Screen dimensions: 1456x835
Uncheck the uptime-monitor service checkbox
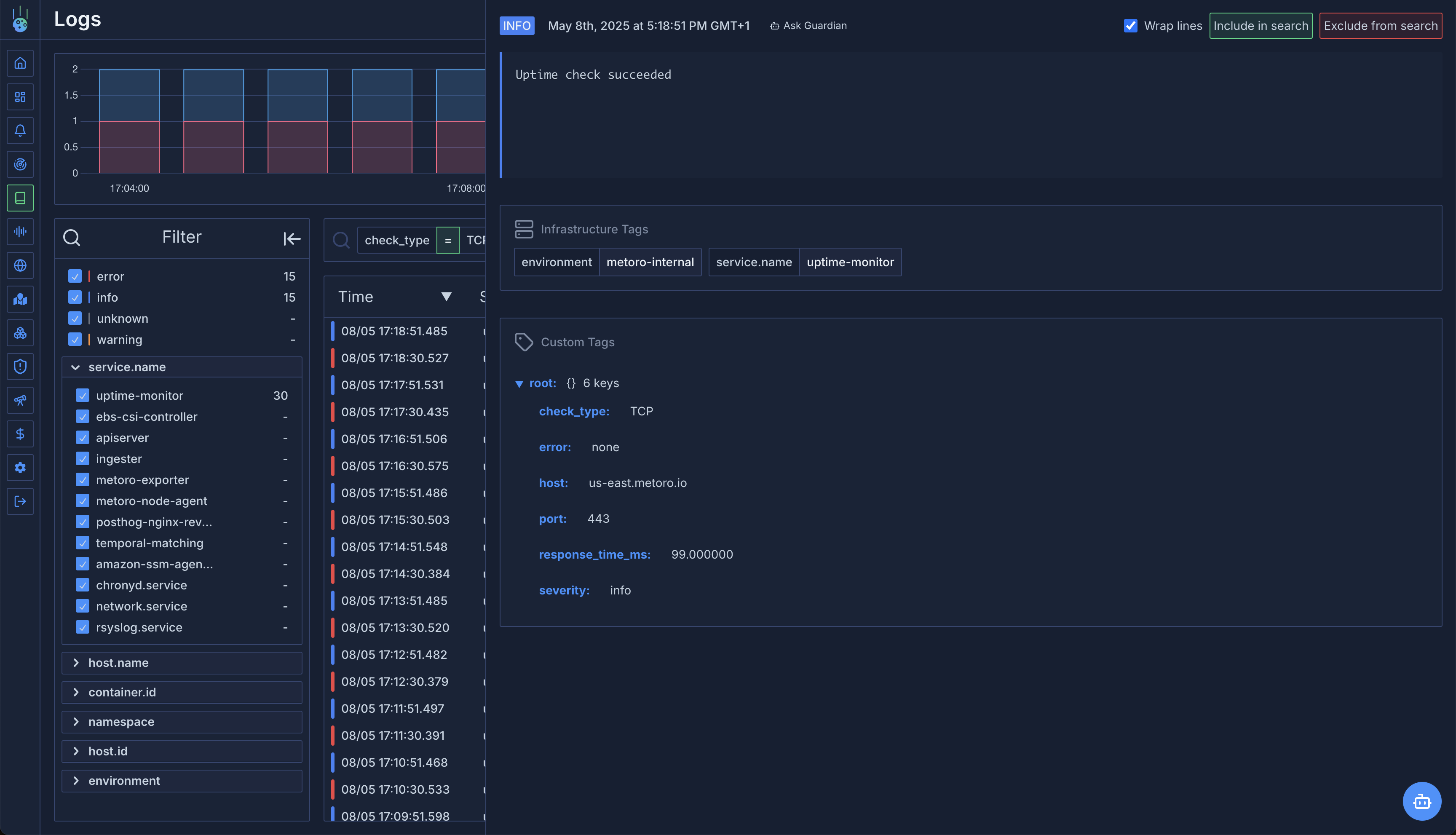pyautogui.click(x=83, y=396)
